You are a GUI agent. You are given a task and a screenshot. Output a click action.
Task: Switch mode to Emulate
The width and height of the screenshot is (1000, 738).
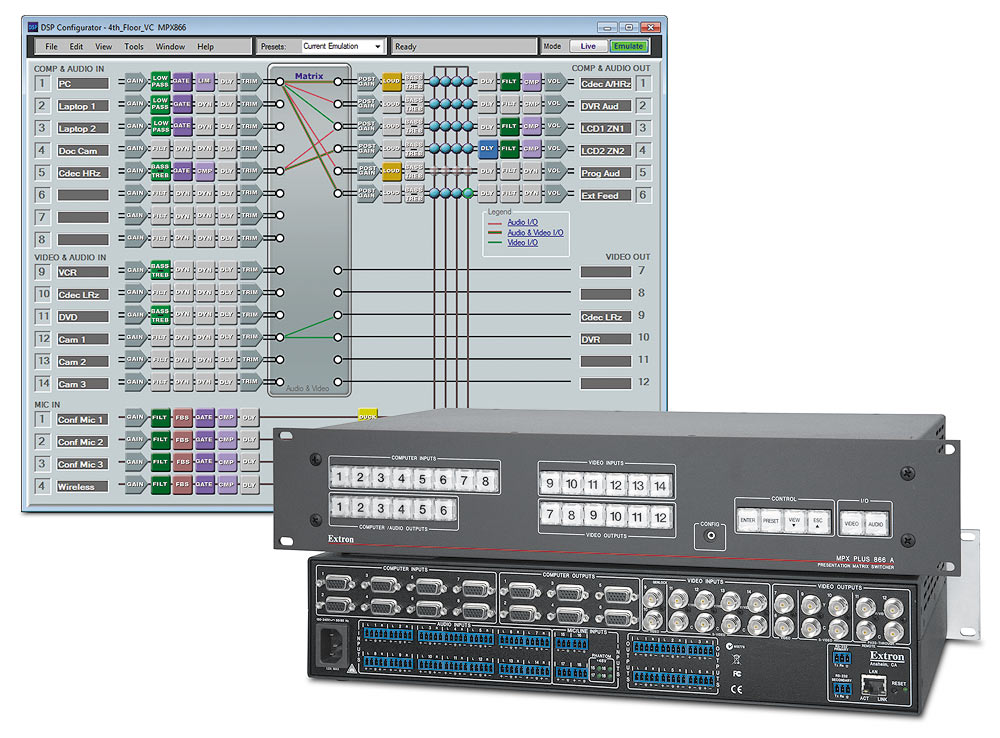(628, 46)
